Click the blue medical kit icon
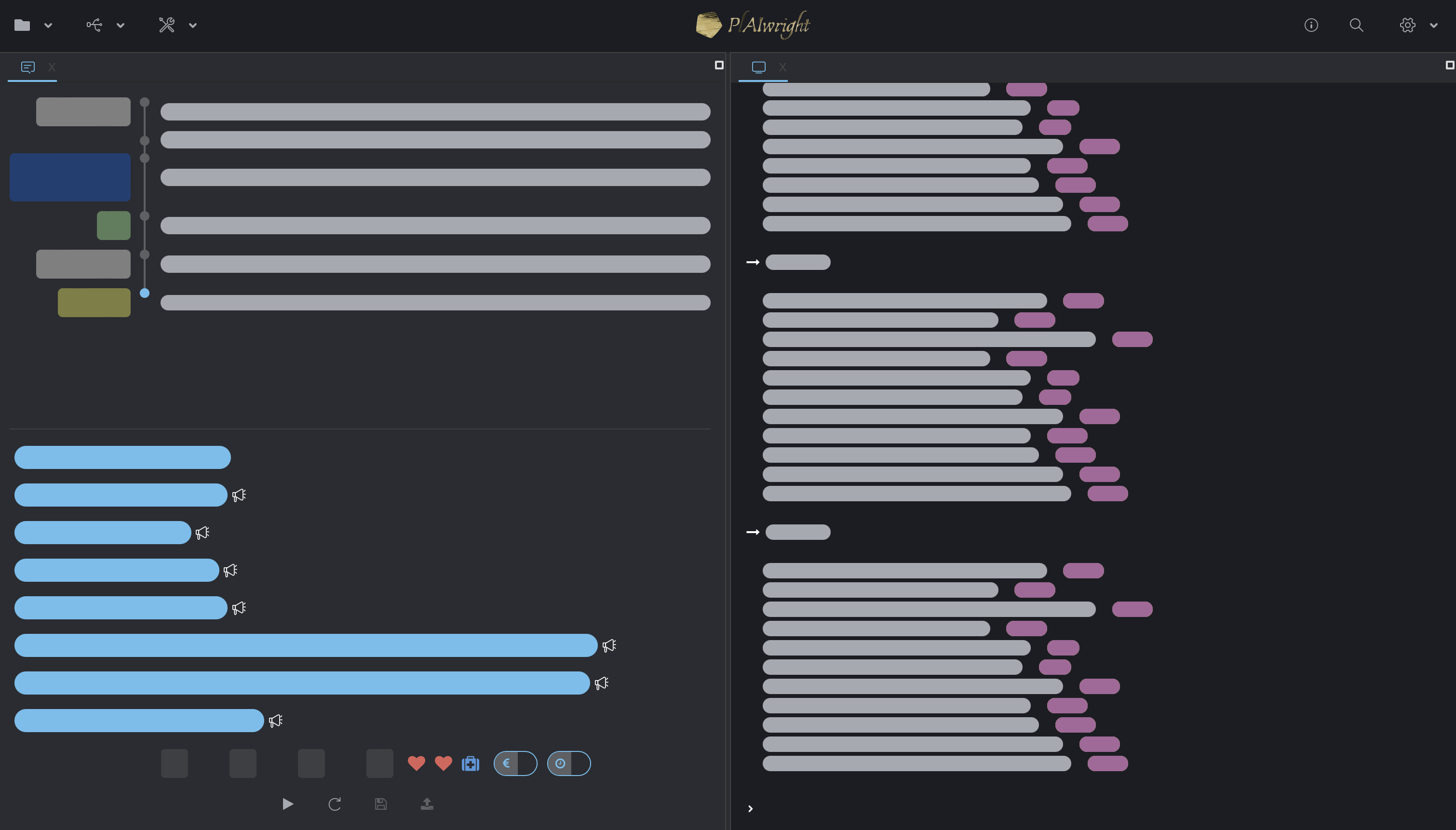The width and height of the screenshot is (1456, 830). (471, 763)
